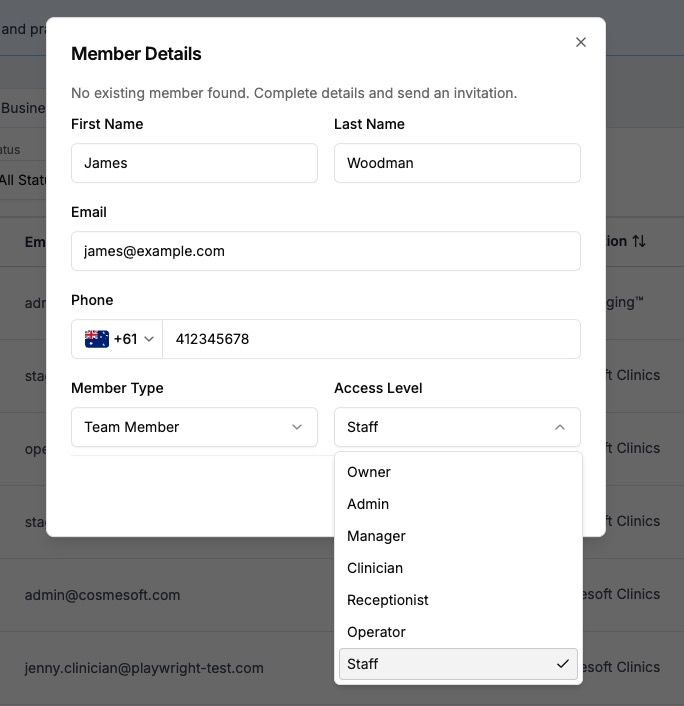This screenshot has height=706, width=684.
Task: Click the 'No existing member found' message
Action: [x=294, y=93]
